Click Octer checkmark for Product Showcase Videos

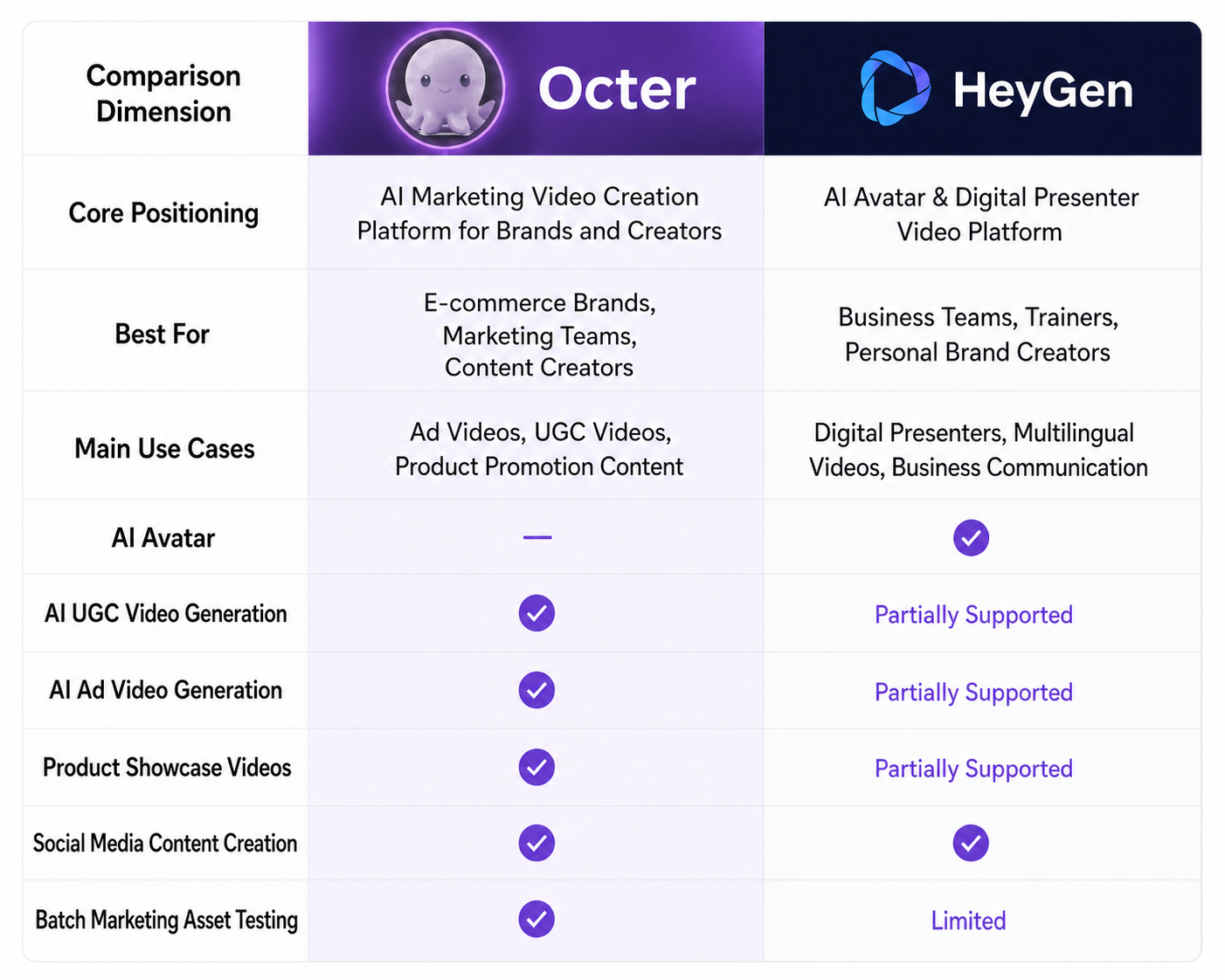(x=536, y=767)
